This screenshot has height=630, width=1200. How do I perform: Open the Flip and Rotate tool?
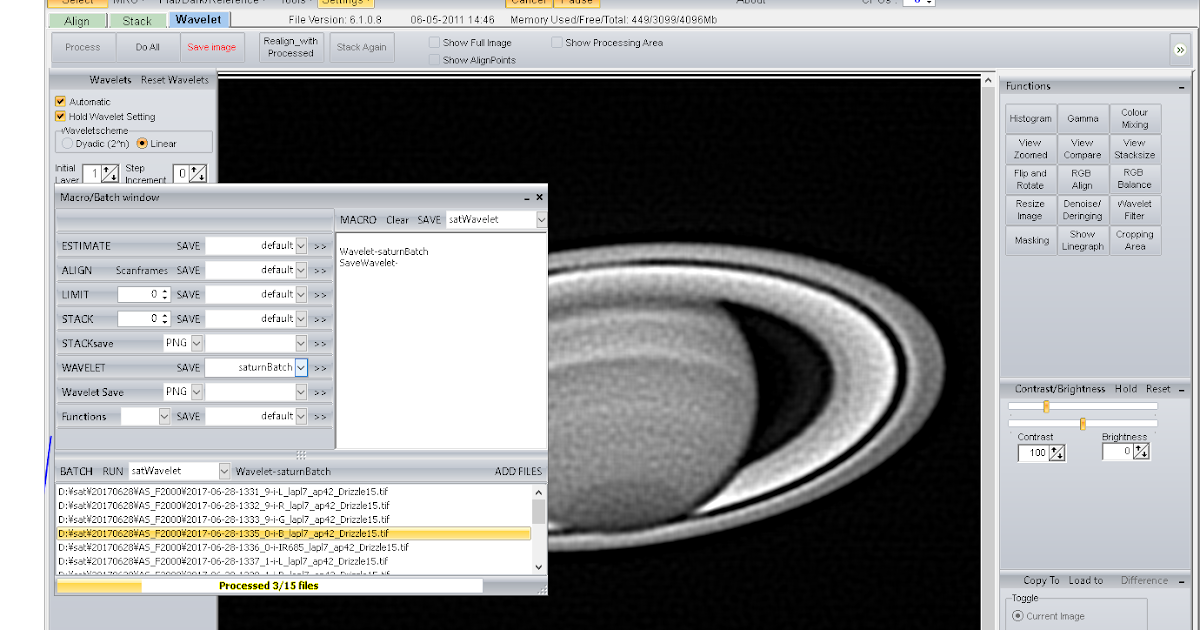coord(1031,177)
